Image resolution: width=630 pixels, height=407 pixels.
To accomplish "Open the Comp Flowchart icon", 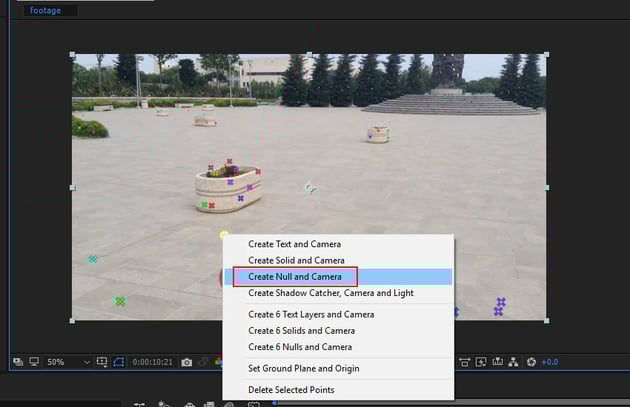I will (513, 362).
